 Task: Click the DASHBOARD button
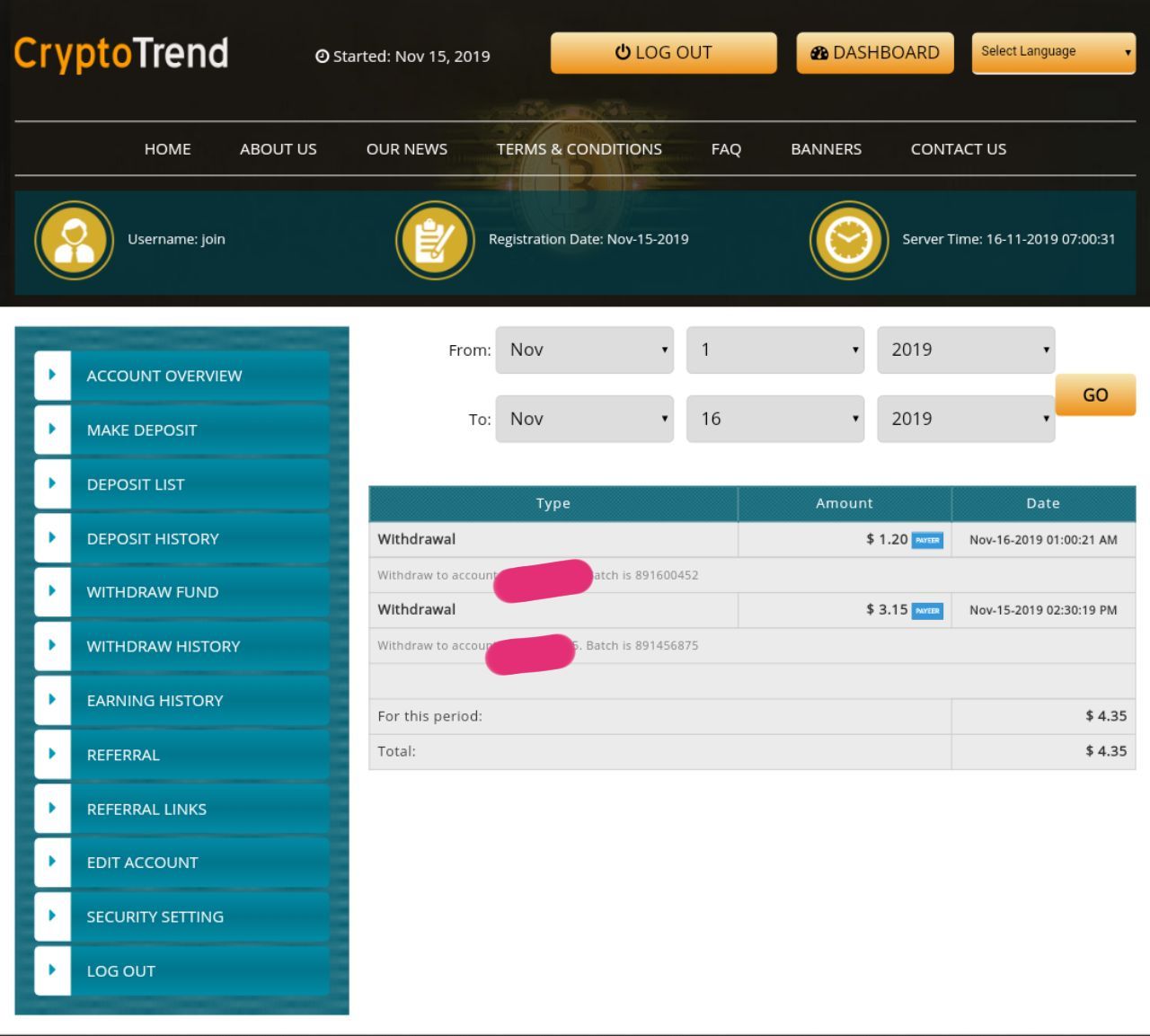coord(875,53)
